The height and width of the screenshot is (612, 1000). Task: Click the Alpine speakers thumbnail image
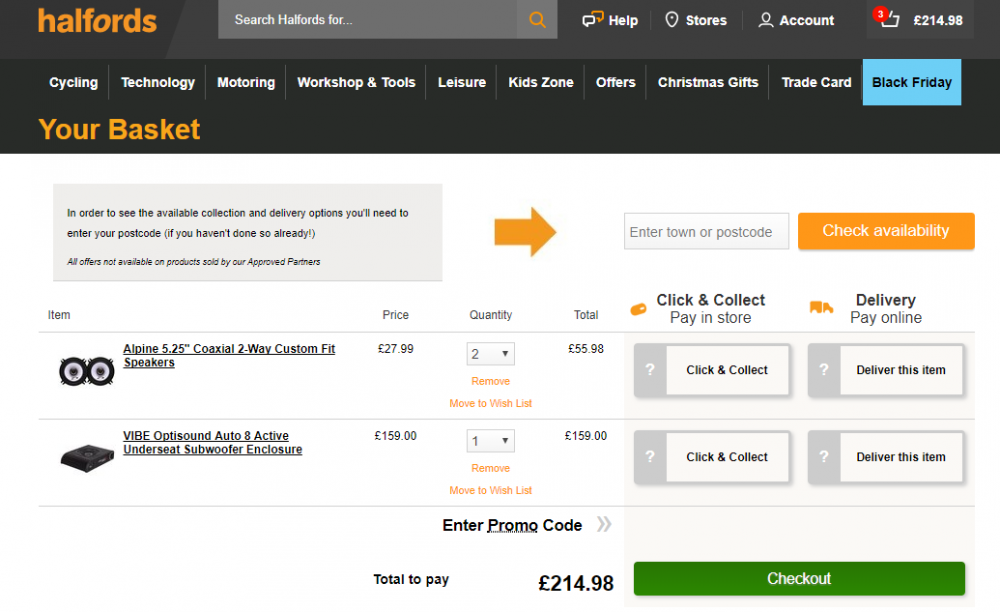[86, 371]
